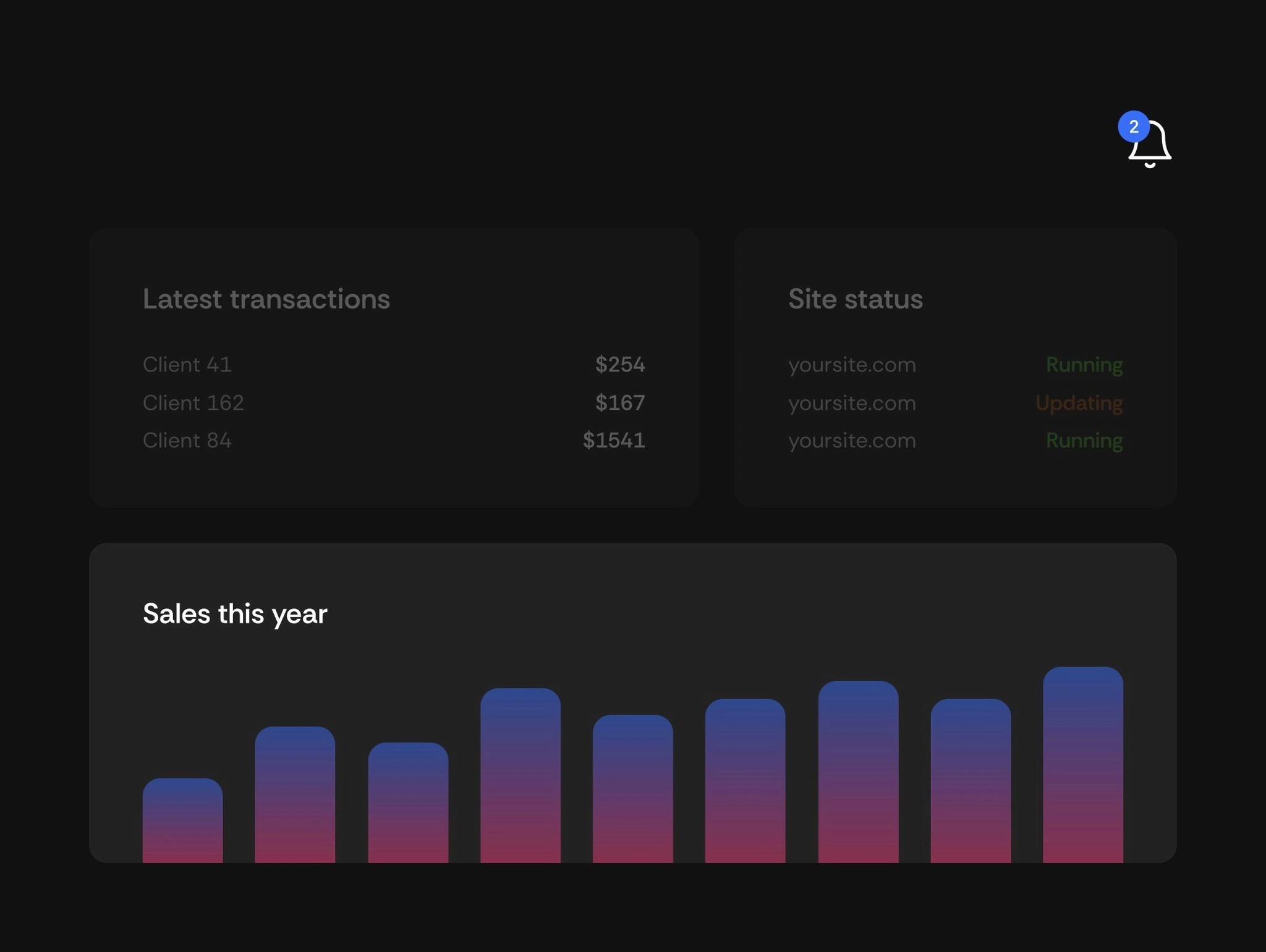The image size is (1266, 952).
Task: Select the fourth bar in the sales chart
Action: [519, 773]
